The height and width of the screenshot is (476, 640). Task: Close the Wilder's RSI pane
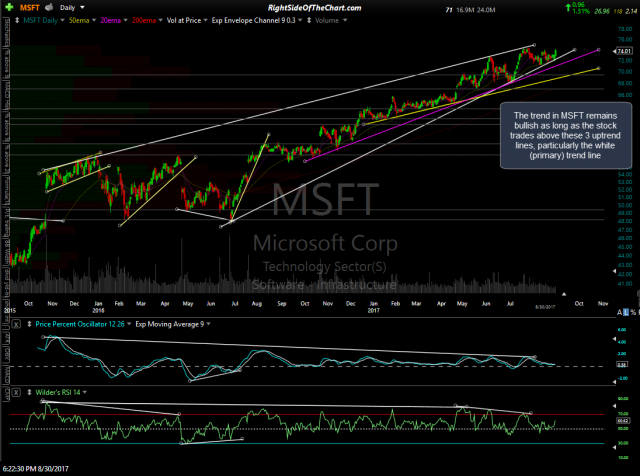click(16, 392)
